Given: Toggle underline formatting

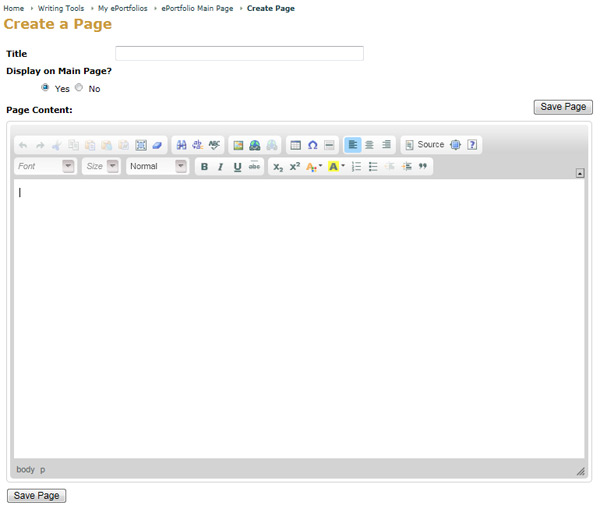Looking at the screenshot, I should 238,166.
